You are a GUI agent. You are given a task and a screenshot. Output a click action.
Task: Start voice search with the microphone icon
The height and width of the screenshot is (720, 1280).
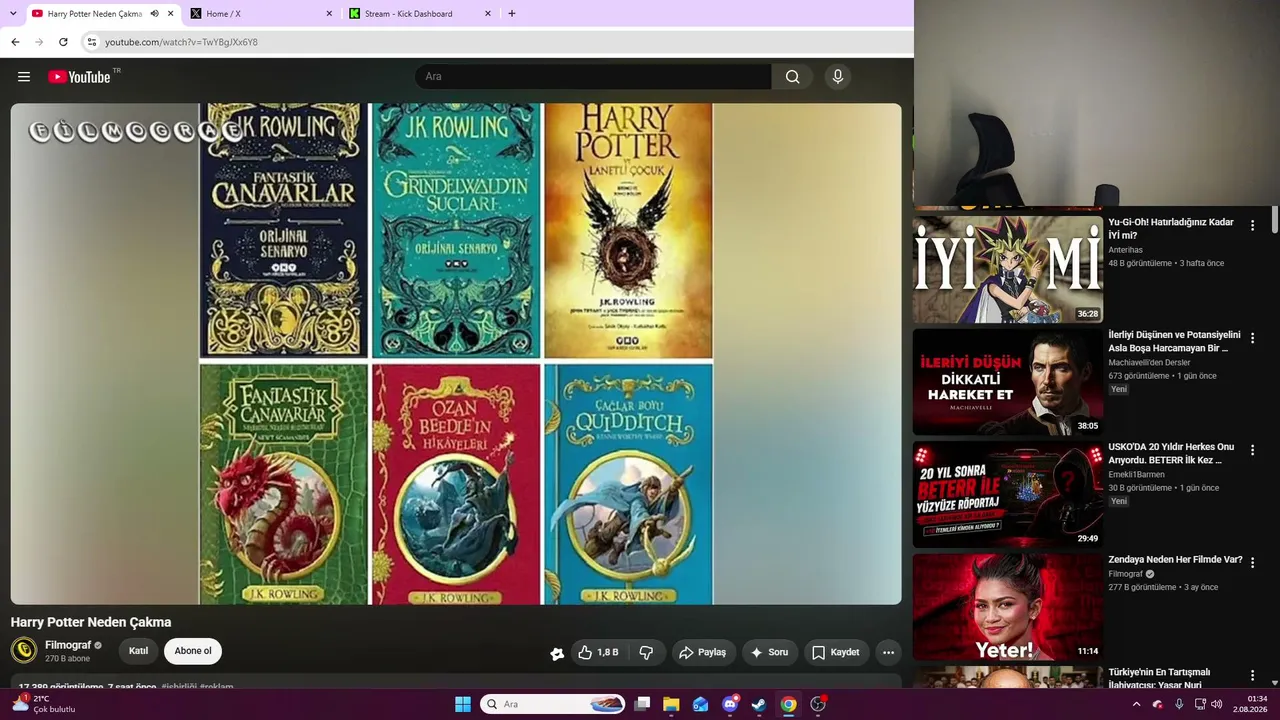click(838, 77)
